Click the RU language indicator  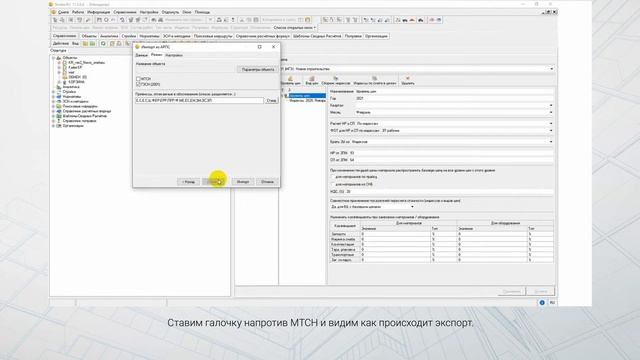[552, 302]
